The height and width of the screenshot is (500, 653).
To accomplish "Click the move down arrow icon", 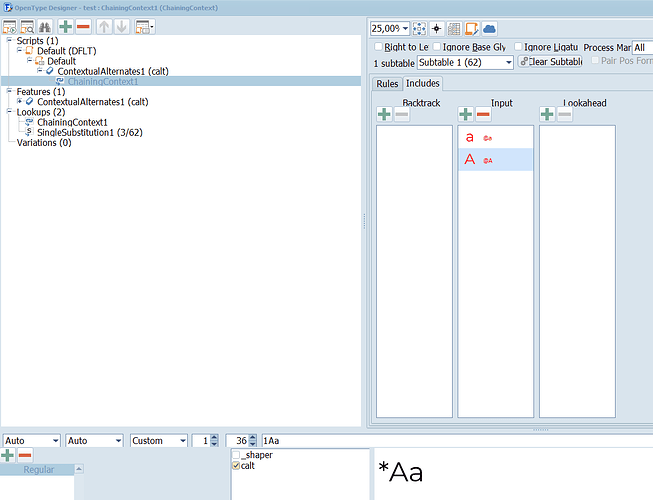I will [x=122, y=27].
